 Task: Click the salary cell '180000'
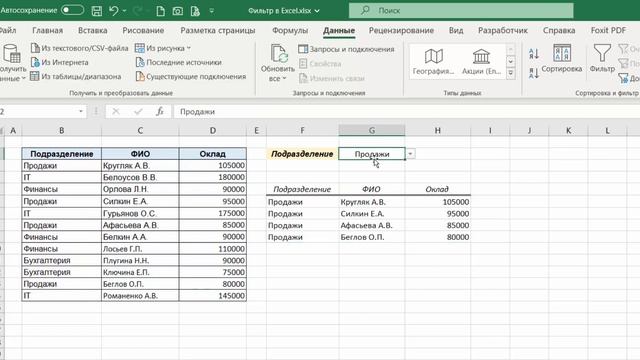click(x=213, y=177)
